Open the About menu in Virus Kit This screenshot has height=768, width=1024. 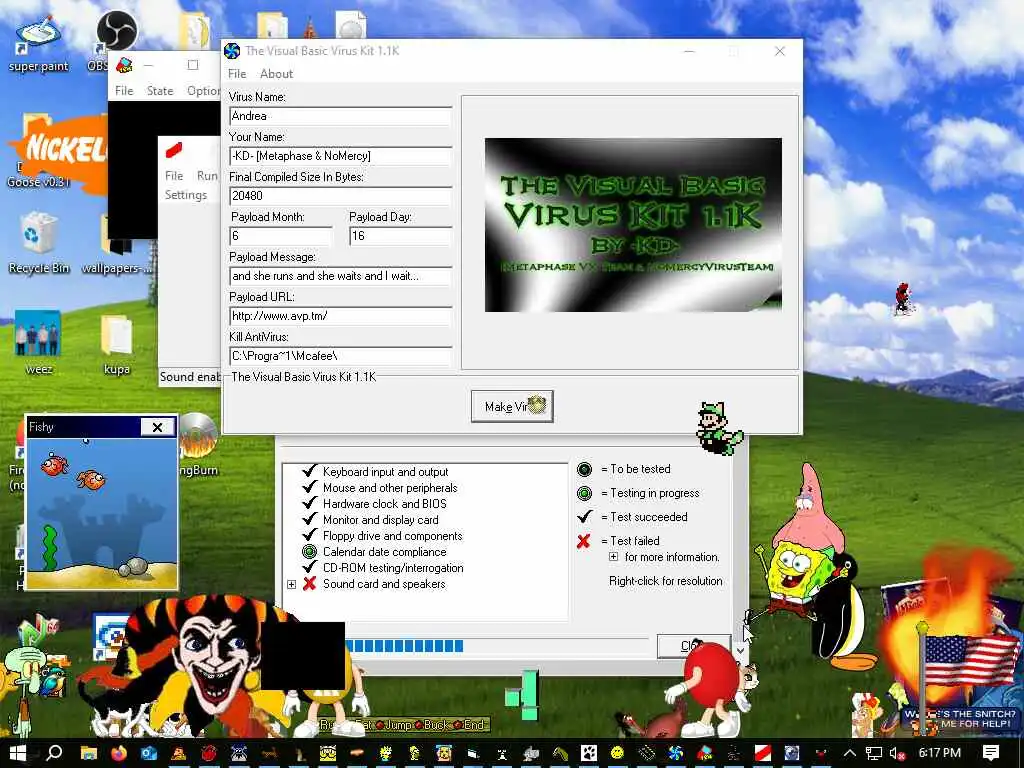point(276,74)
